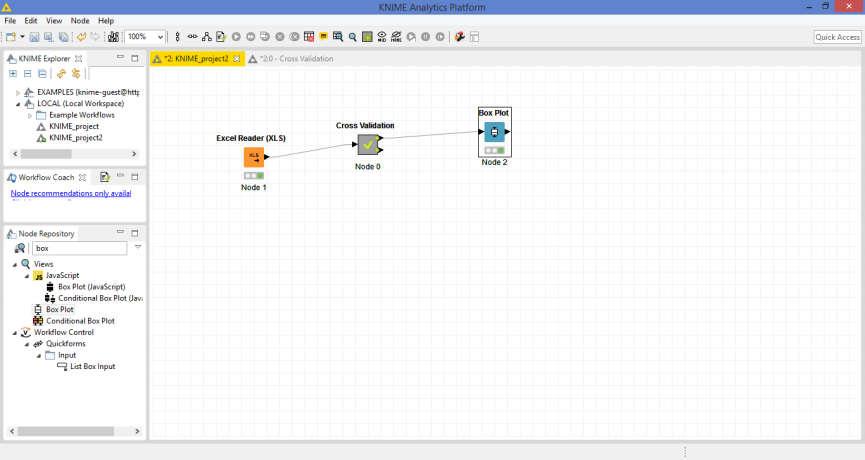865x460 pixels.
Task: Close the KNIME_project2 editor tab
Action: [237, 58]
